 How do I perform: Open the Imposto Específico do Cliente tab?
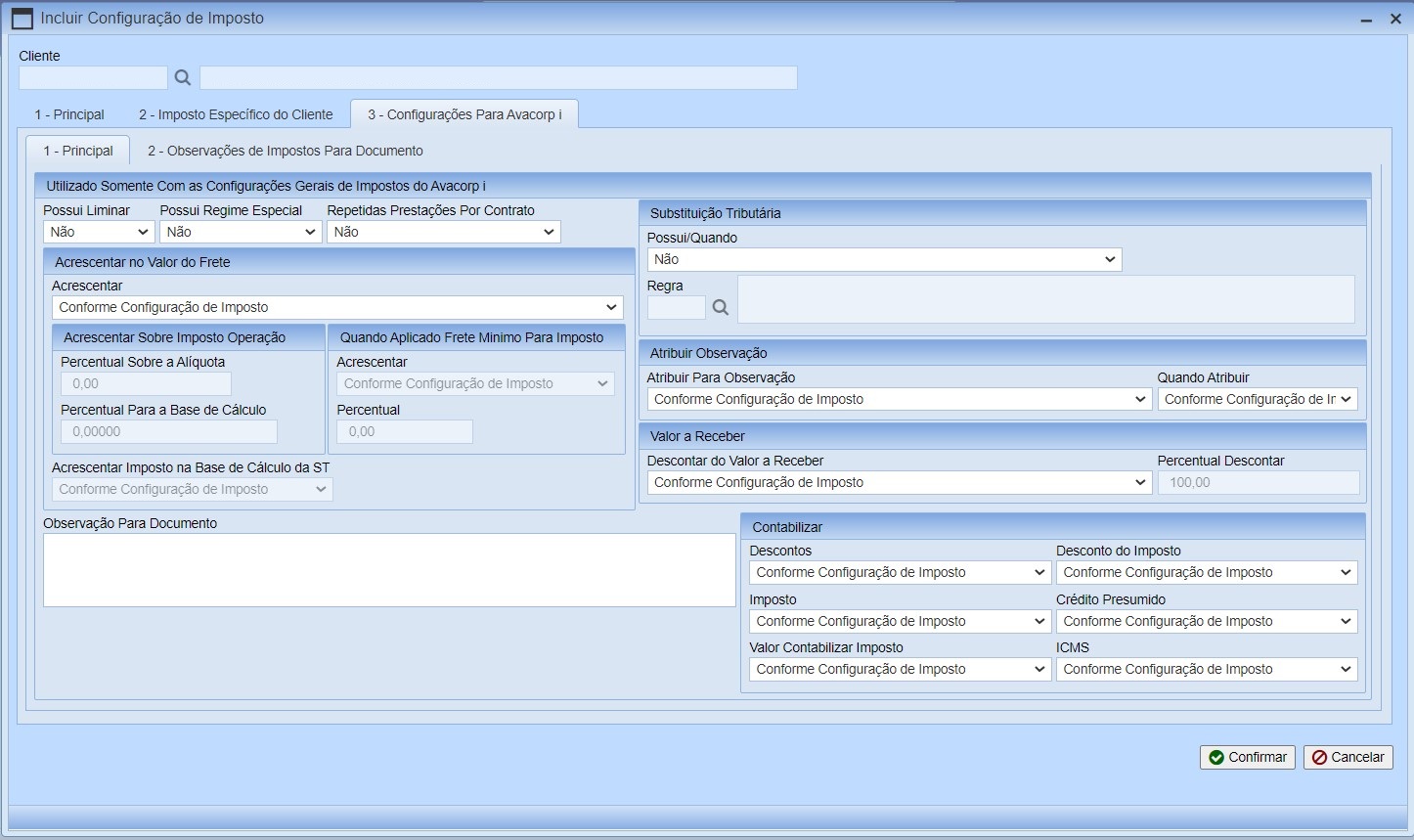click(x=236, y=114)
